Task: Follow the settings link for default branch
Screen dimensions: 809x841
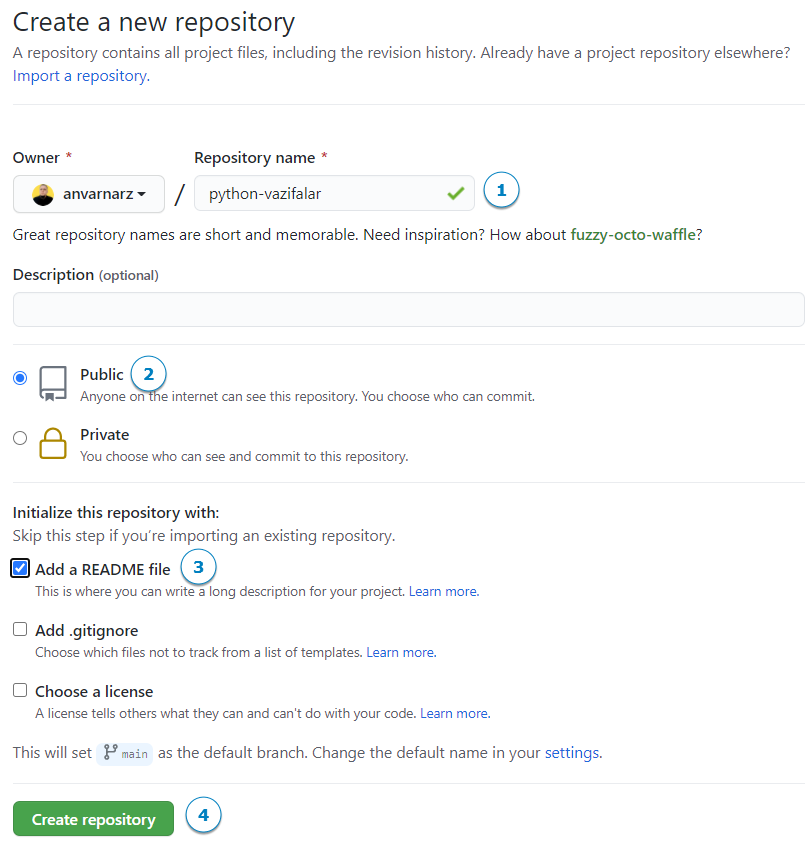Action: point(572,752)
